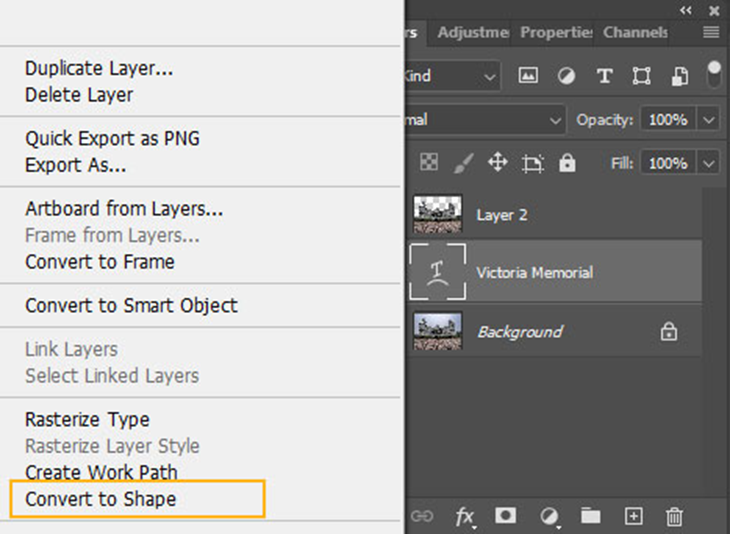Viewport: 730px width, 534px height.
Task: Expand the Fill slider dropdown arrow
Action: 709,163
